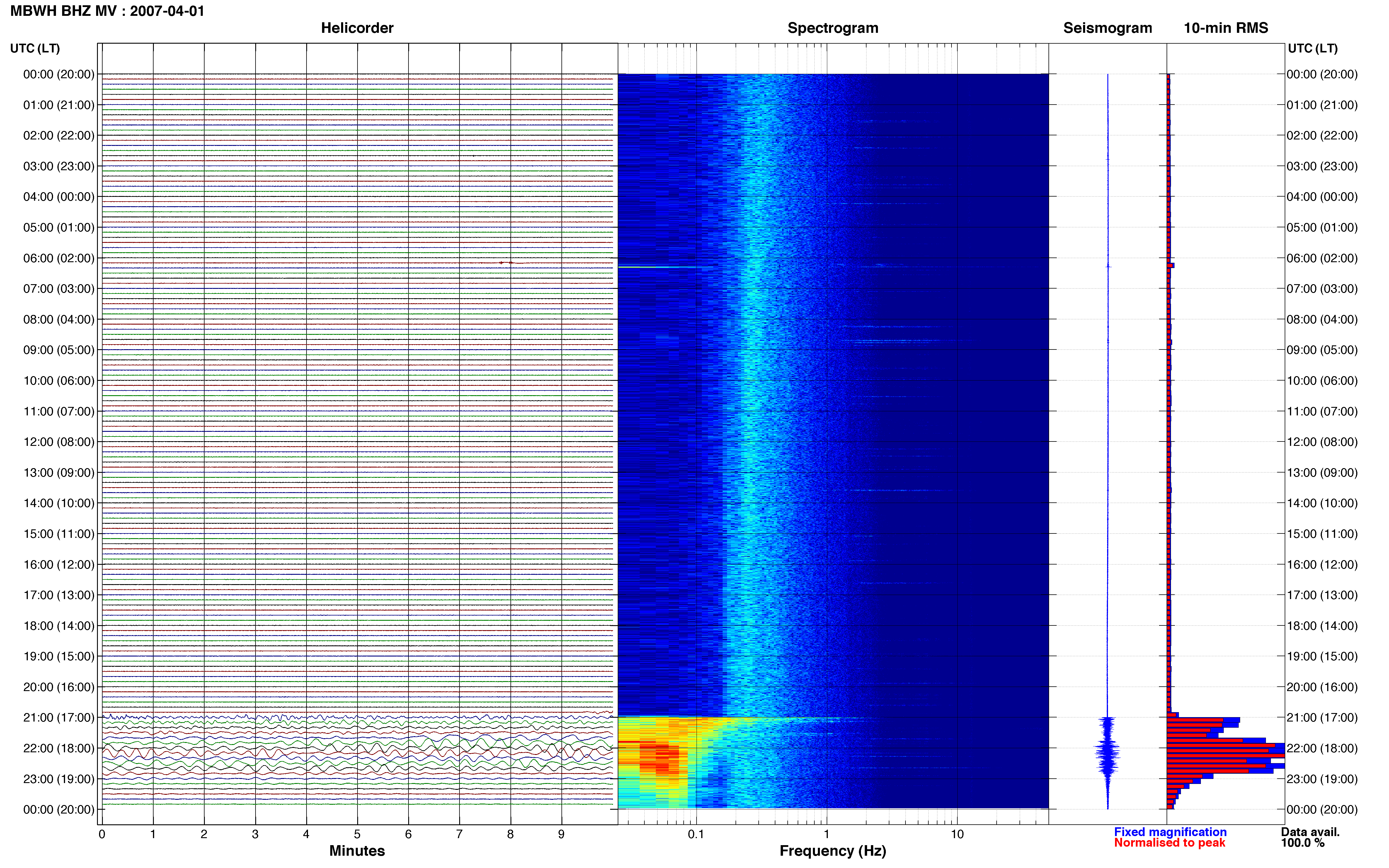Click the 'Fixed magnification' legend entry

click(1170, 832)
